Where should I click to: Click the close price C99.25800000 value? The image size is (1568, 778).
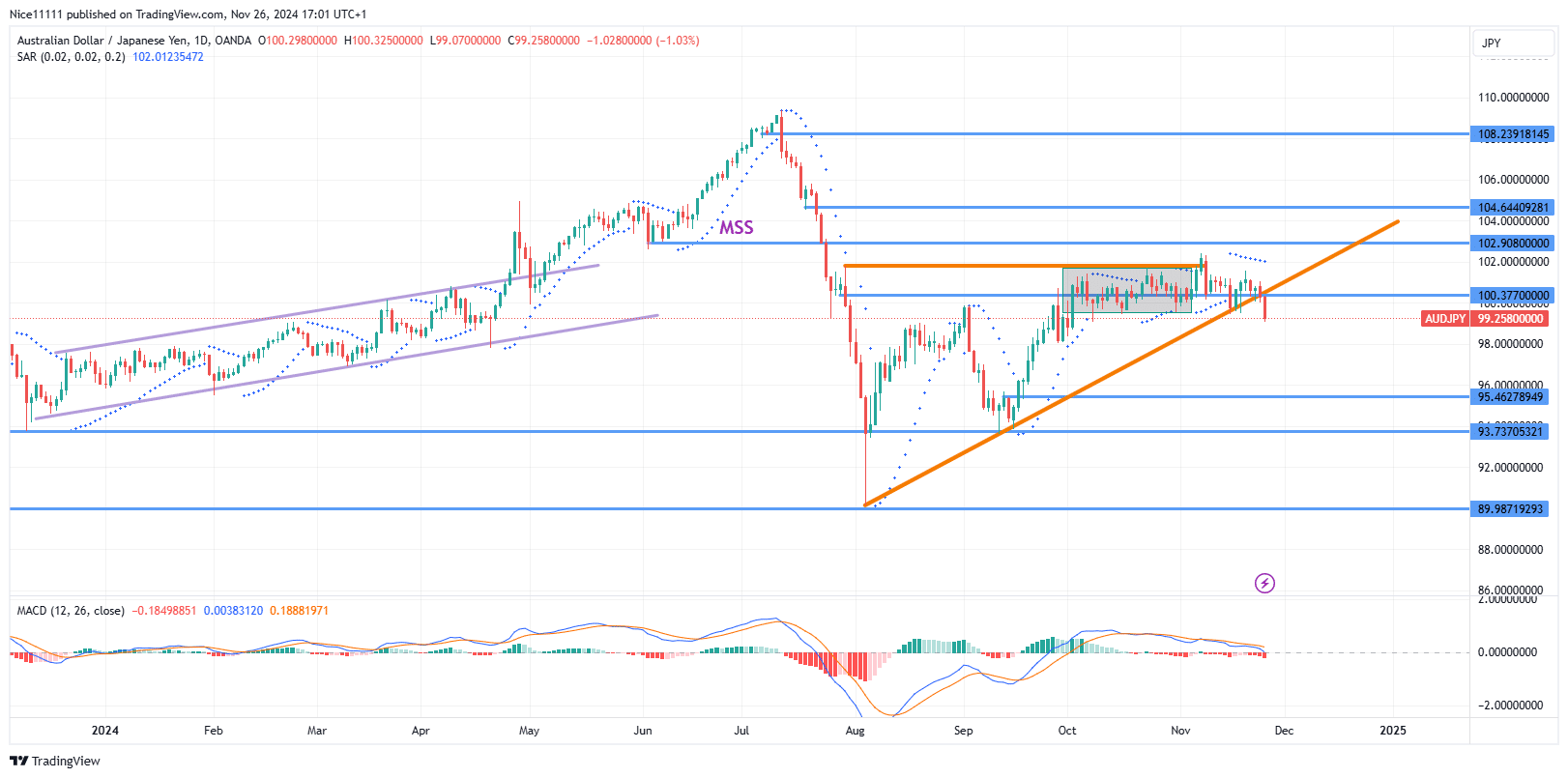[x=544, y=41]
